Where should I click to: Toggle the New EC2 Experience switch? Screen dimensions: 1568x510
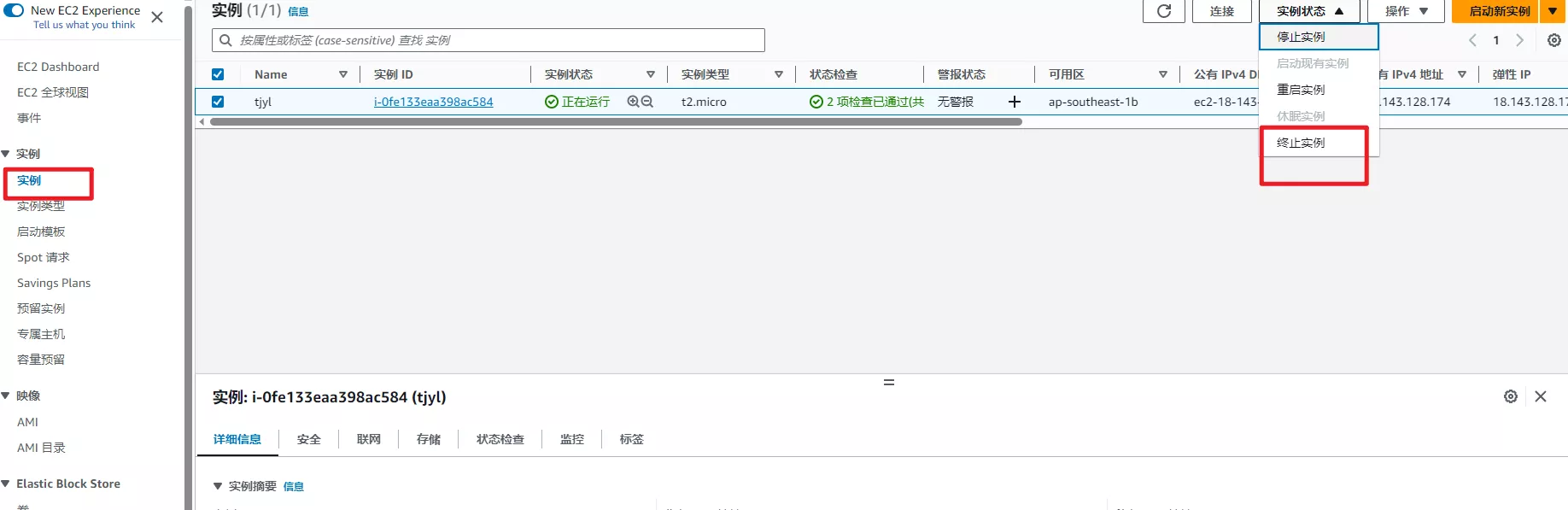coord(13,10)
